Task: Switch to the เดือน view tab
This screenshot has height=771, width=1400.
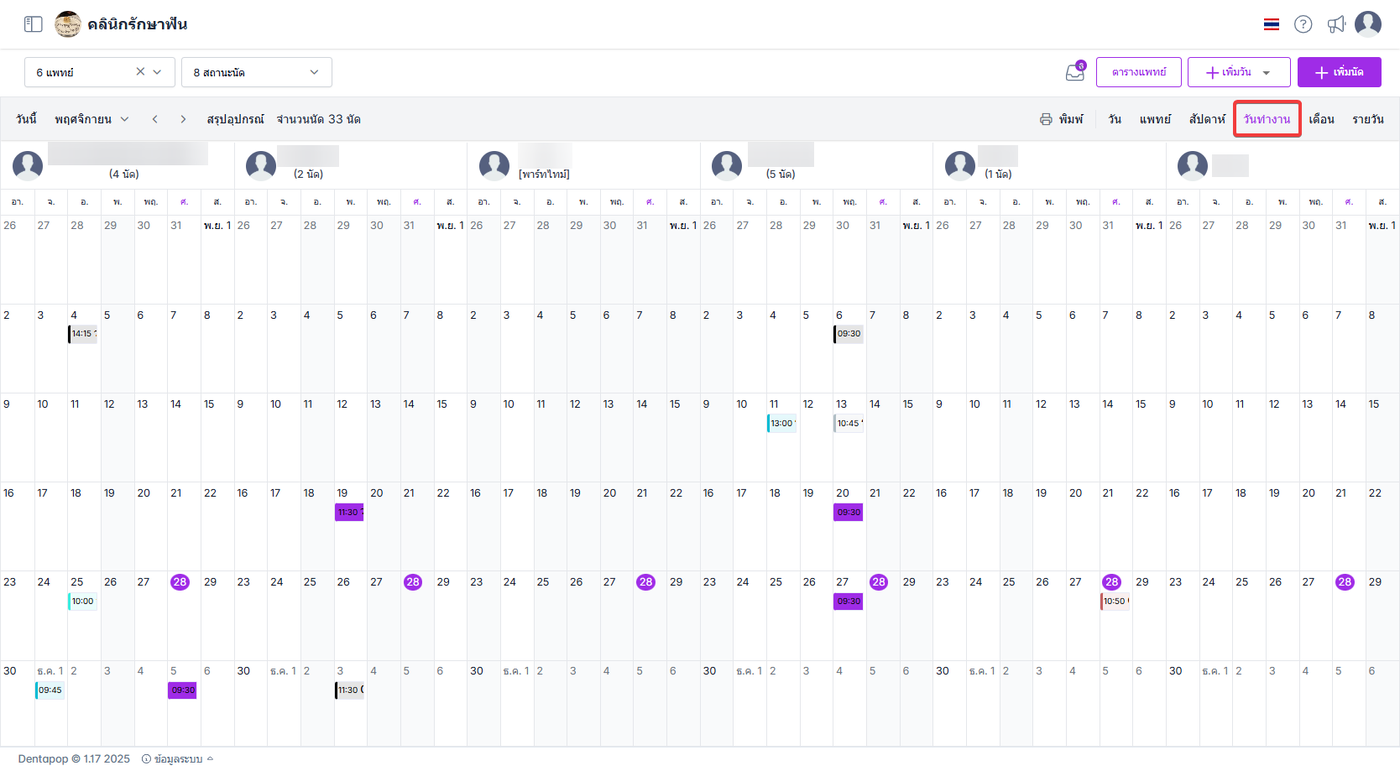Action: 1321,119
